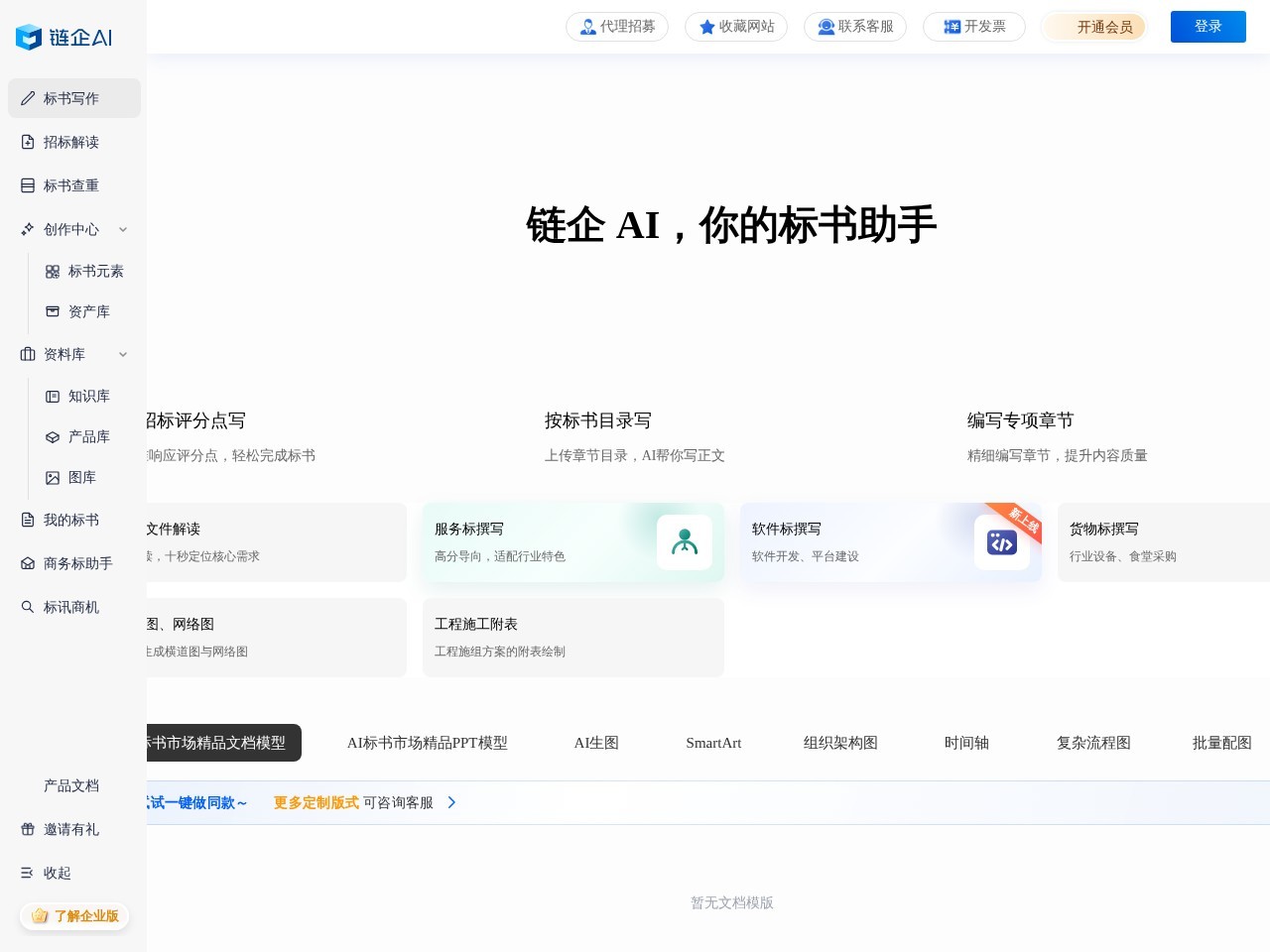Click the 登录 button
Viewport: 1270px width, 952px height.
pyautogui.click(x=1207, y=27)
